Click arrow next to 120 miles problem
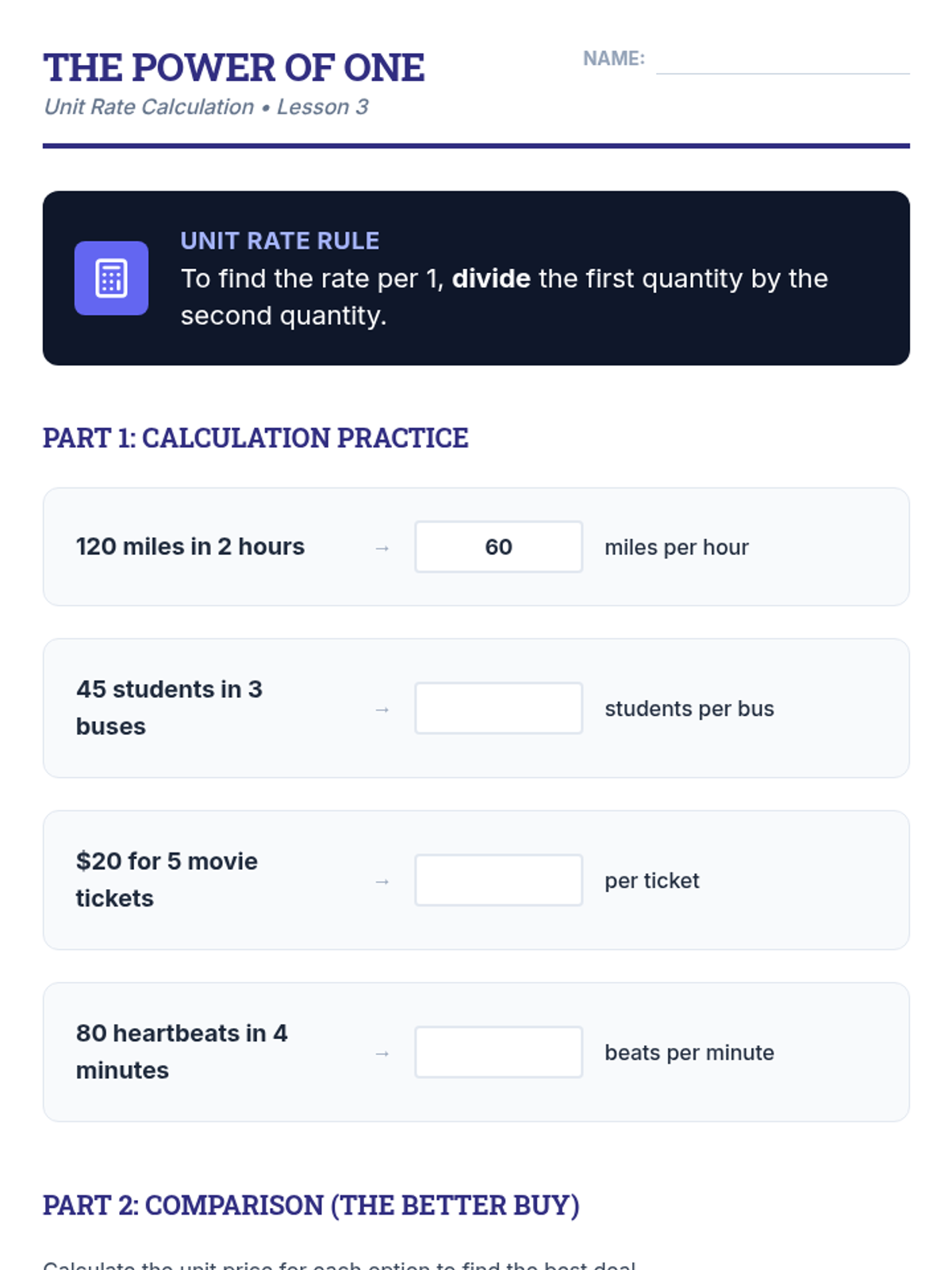The width and height of the screenshot is (952, 1270). click(382, 548)
